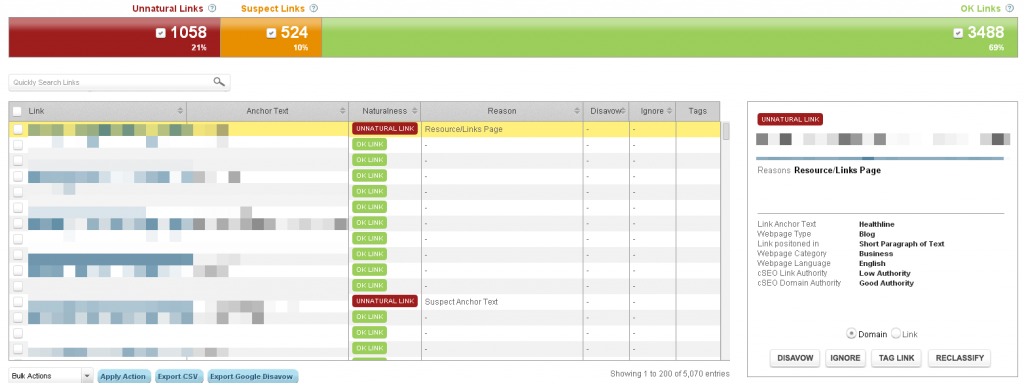1024x383 pixels.
Task: Select the Link radio button
Action: pos(896,333)
